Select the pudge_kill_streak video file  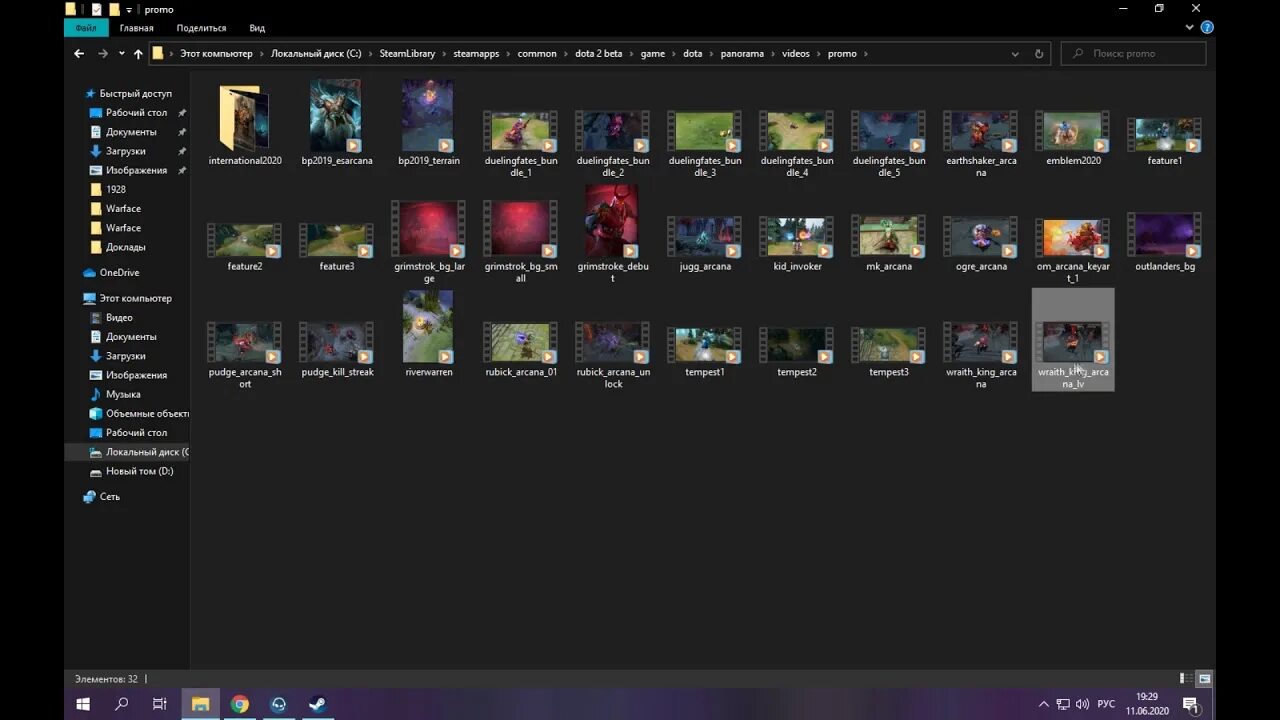click(x=337, y=349)
